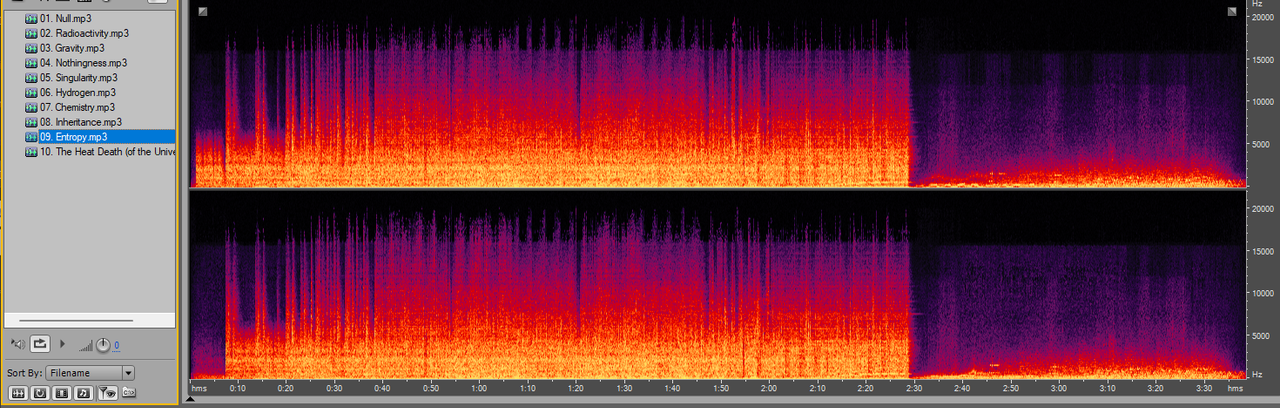Click 10000 on top channel frequency scale
The width and height of the screenshot is (1280, 408).
point(1261,101)
